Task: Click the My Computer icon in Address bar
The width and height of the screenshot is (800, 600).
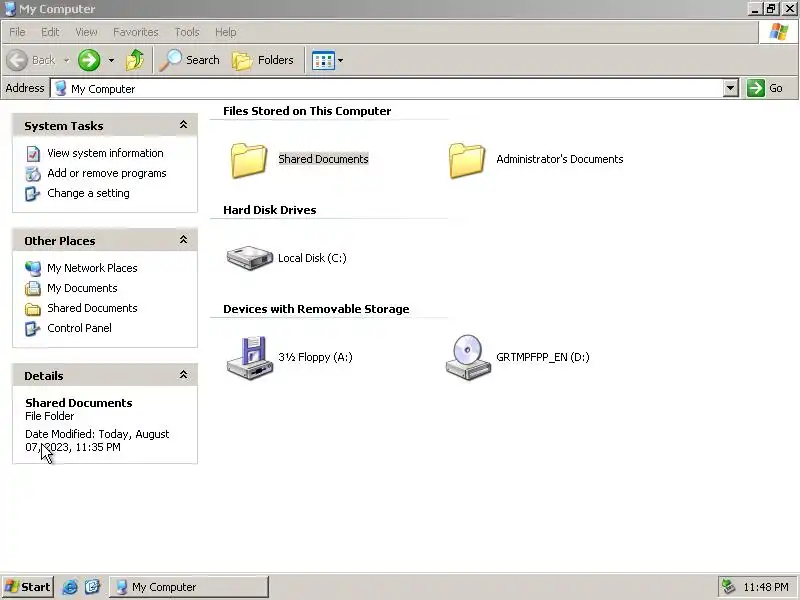Action: pos(61,88)
